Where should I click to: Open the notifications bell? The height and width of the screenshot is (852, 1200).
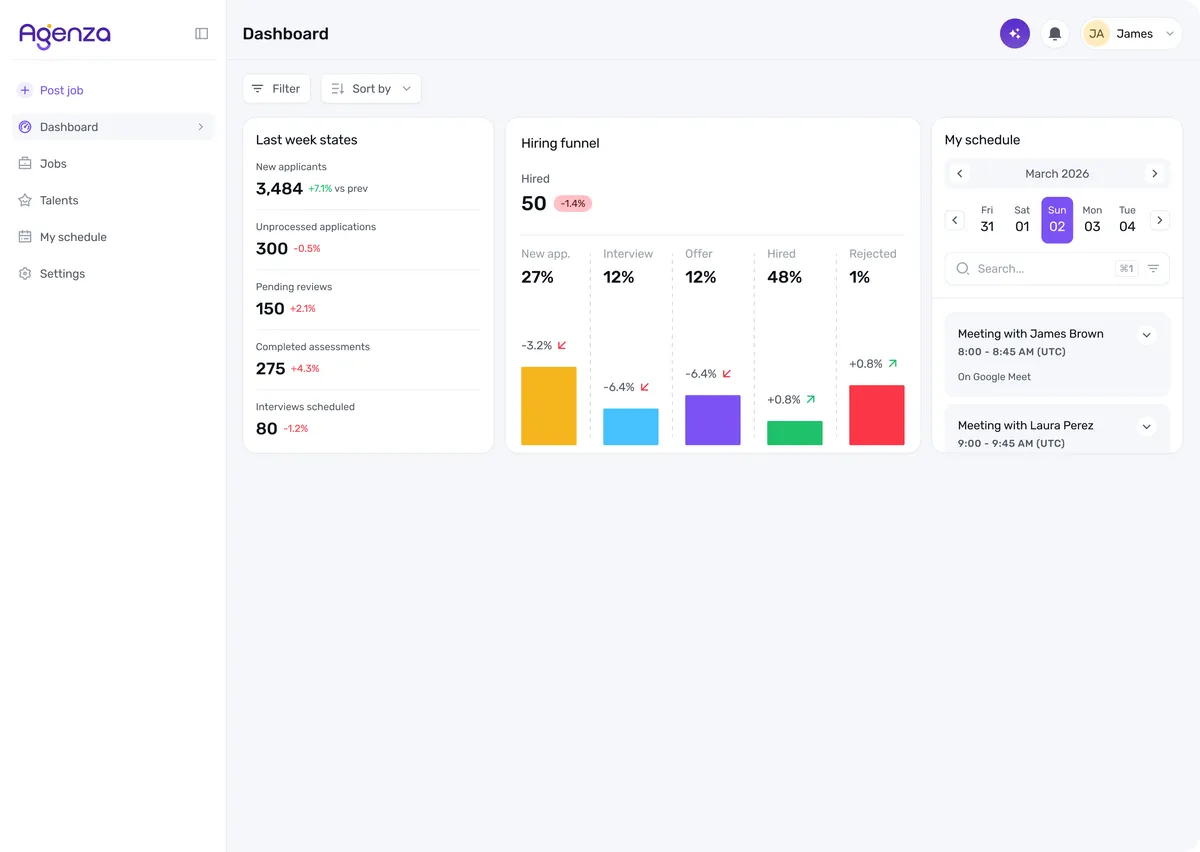[x=1055, y=34]
